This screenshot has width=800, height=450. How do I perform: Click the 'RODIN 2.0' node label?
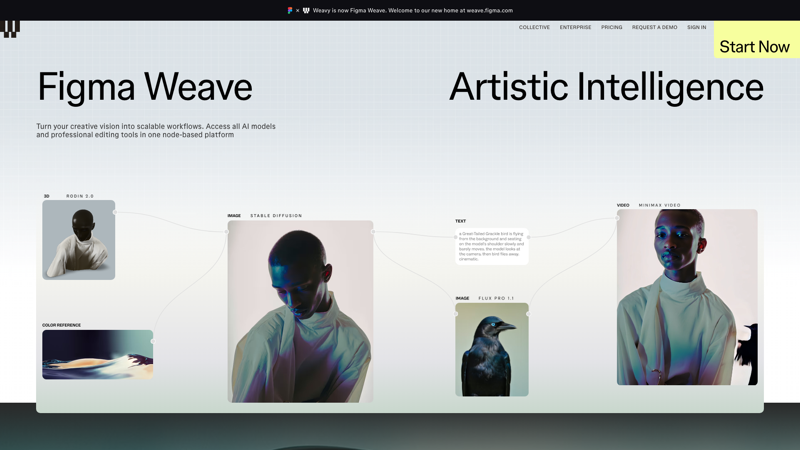pos(80,196)
